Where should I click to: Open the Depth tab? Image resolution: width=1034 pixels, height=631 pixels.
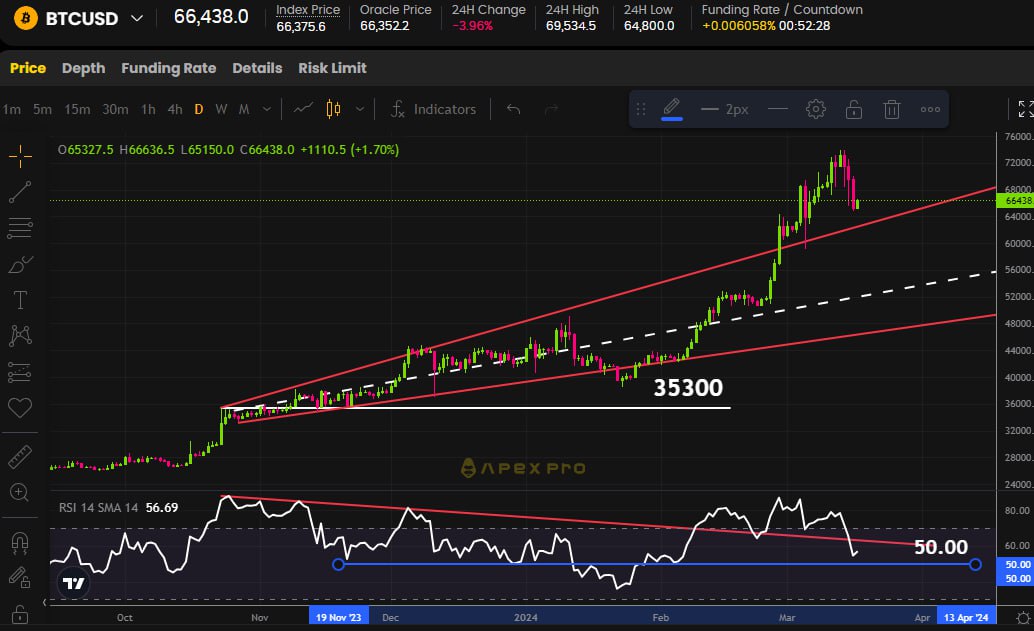click(x=84, y=68)
